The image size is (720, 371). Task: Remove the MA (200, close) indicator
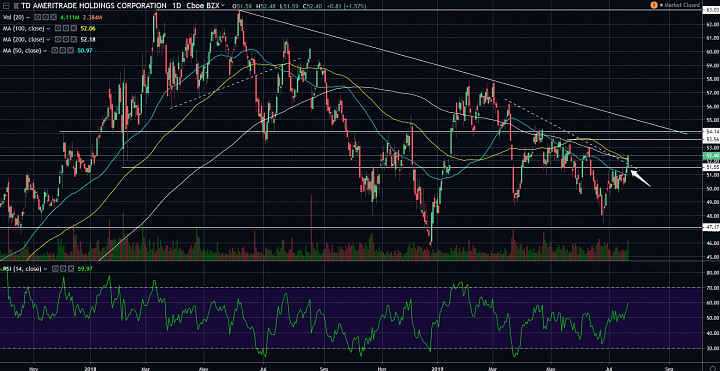click(x=74, y=39)
